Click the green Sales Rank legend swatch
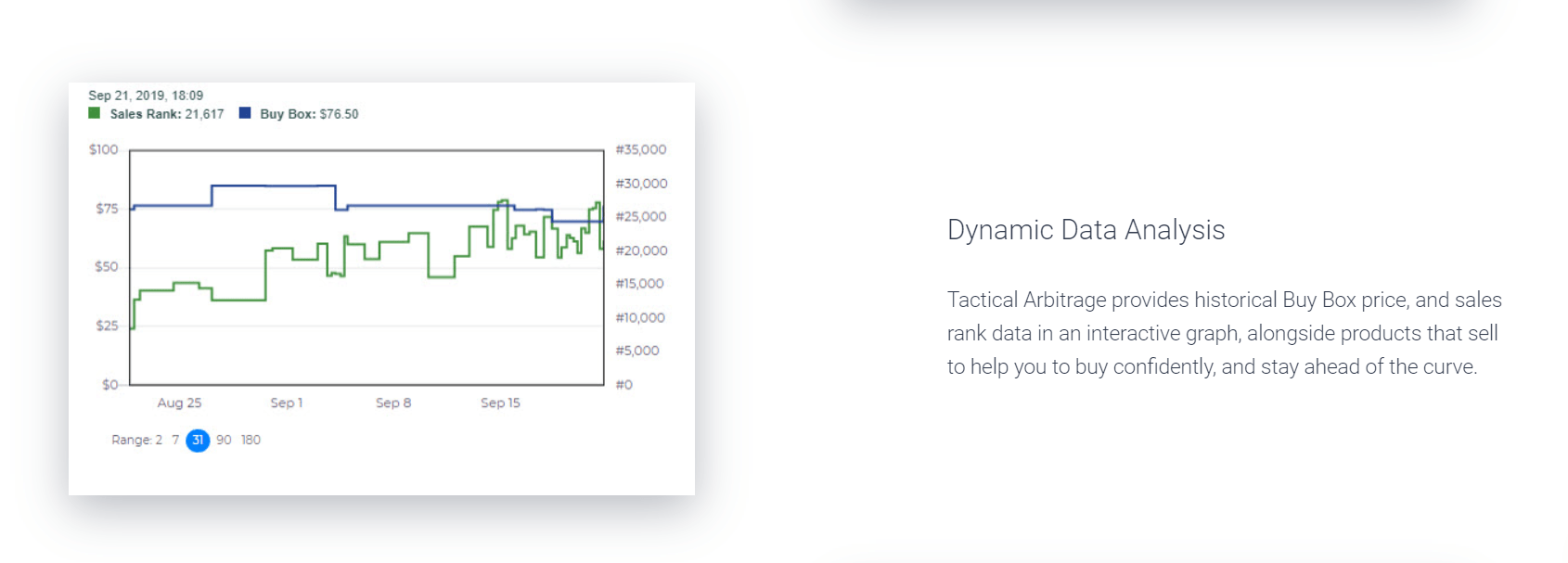The height and width of the screenshot is (563, 1568). [94, 113]
